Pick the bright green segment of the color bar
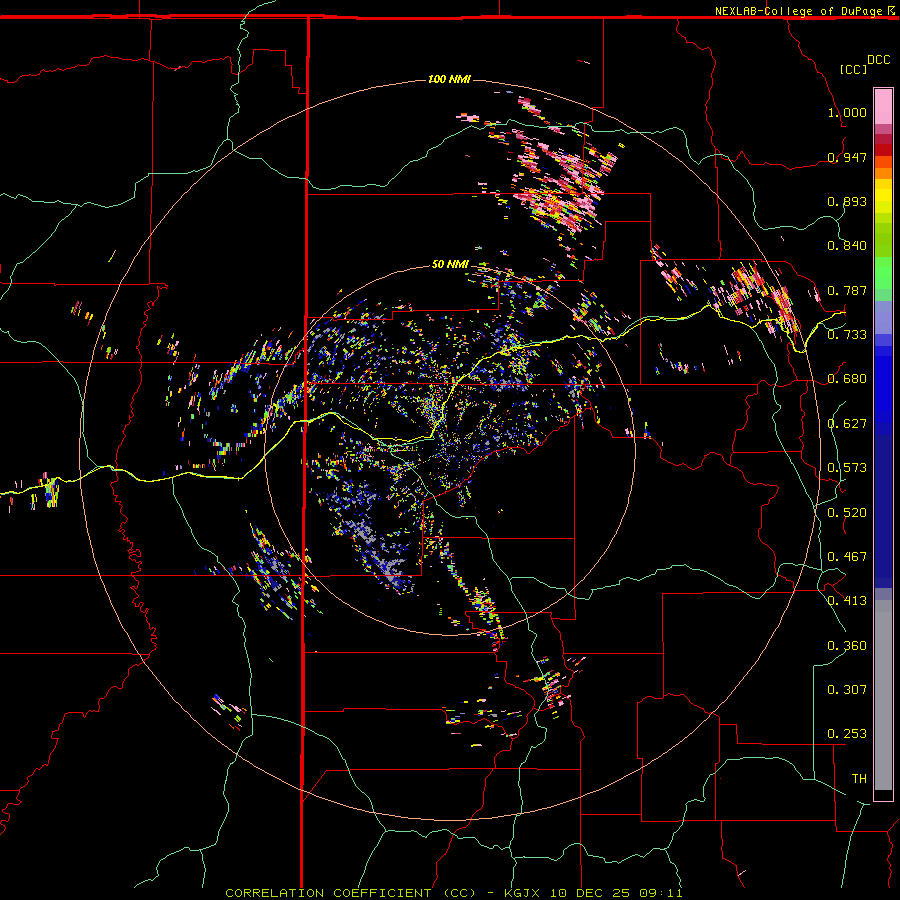Image resolution: width=900 pixels, height=900 pixels. [883, 273]
